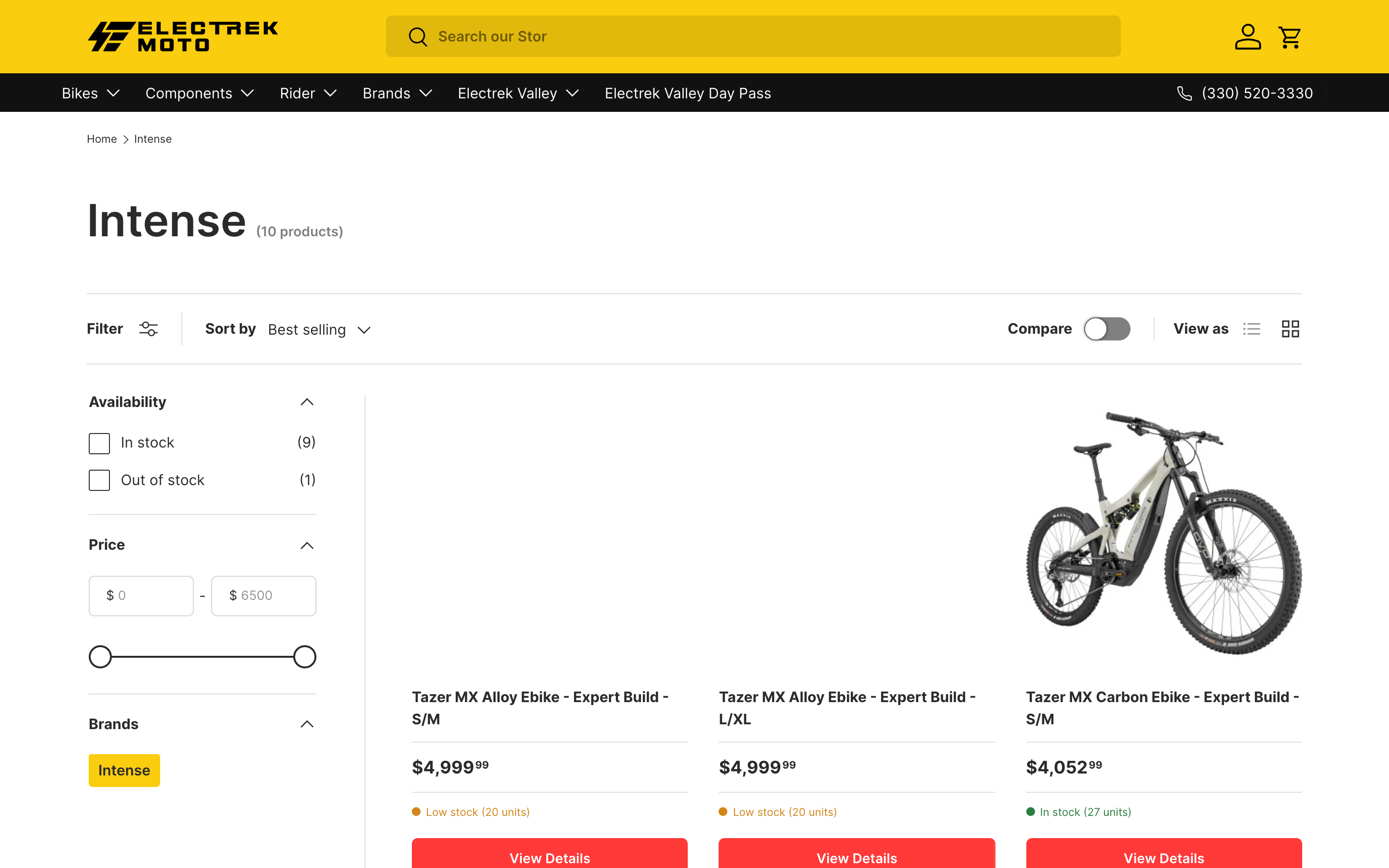Collapse the Price filter section
This screenshot has width=1389, height=868.
pos(307,545)
